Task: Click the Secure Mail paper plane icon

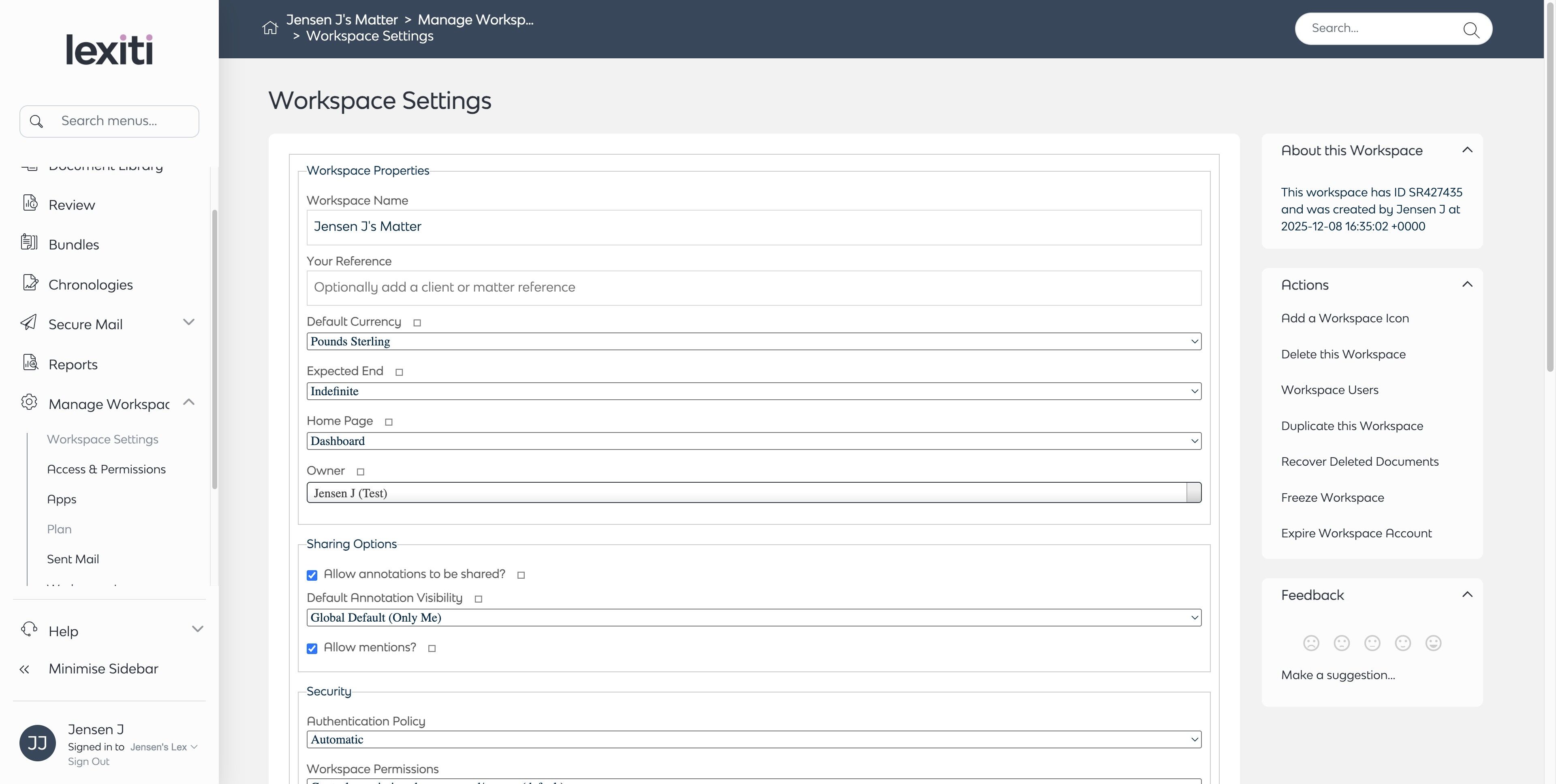Action: click(29, 322)
